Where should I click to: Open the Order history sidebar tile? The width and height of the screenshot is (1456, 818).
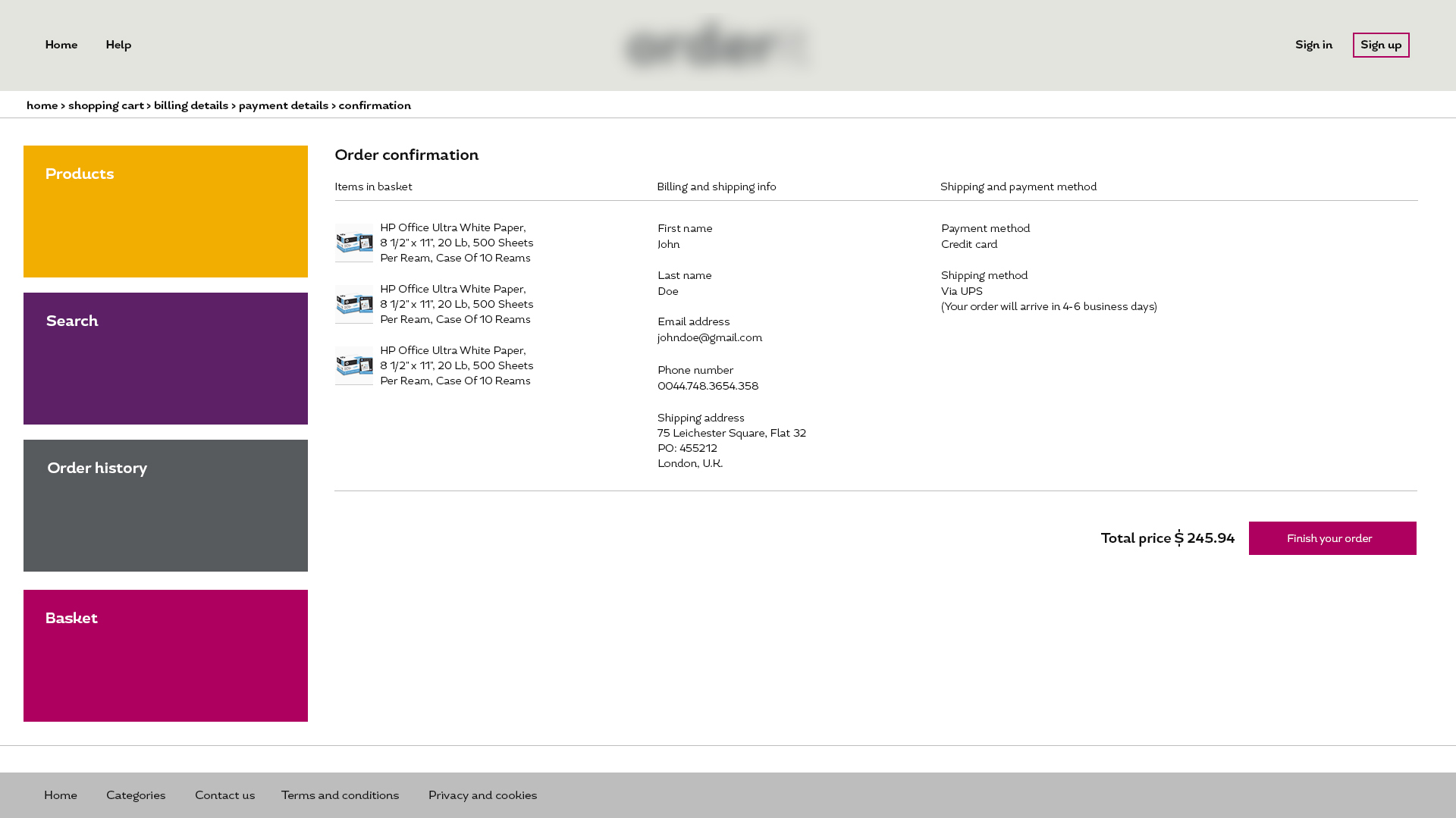165,506
